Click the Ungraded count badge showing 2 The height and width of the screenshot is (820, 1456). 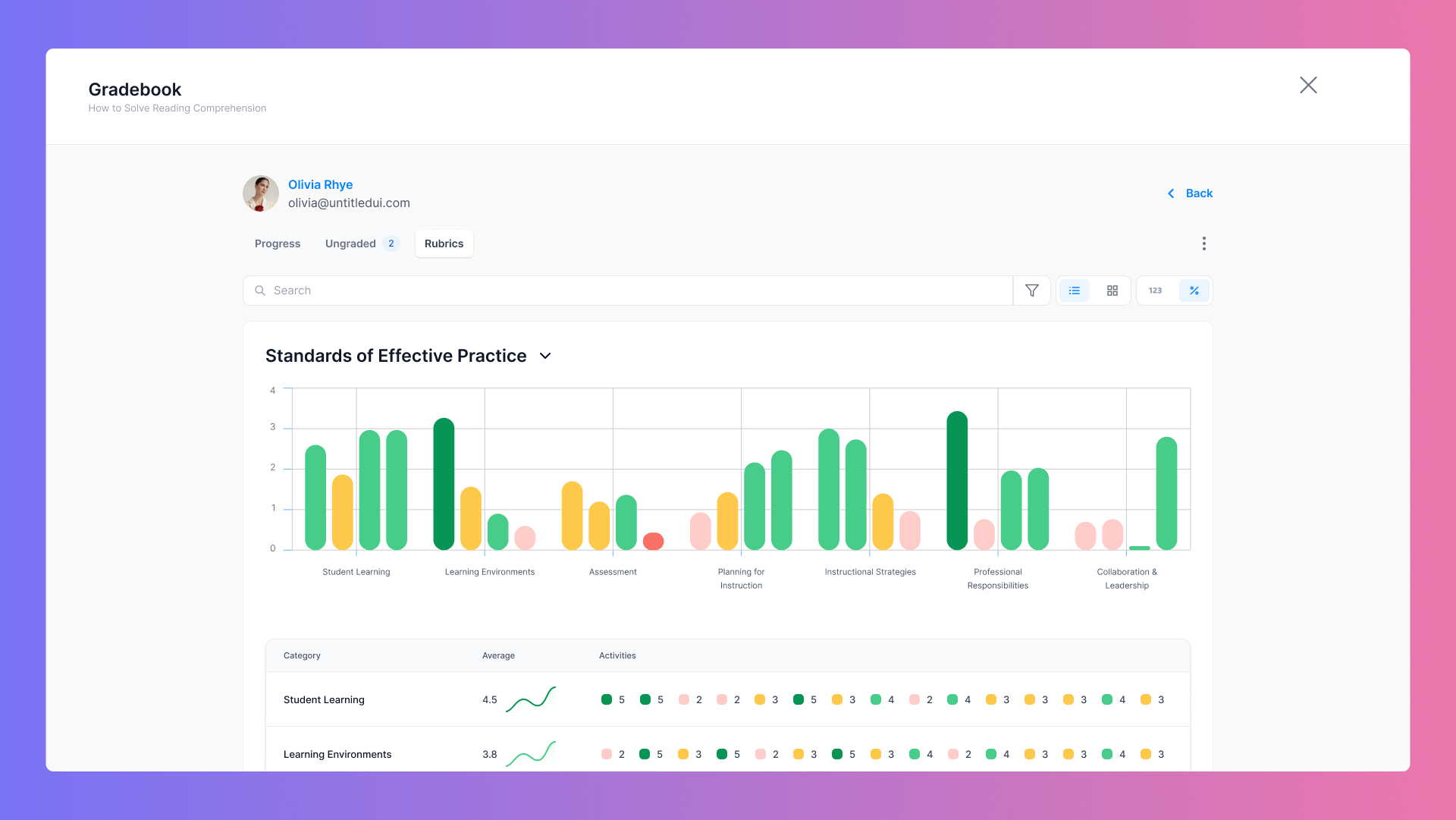click(391, 243)
